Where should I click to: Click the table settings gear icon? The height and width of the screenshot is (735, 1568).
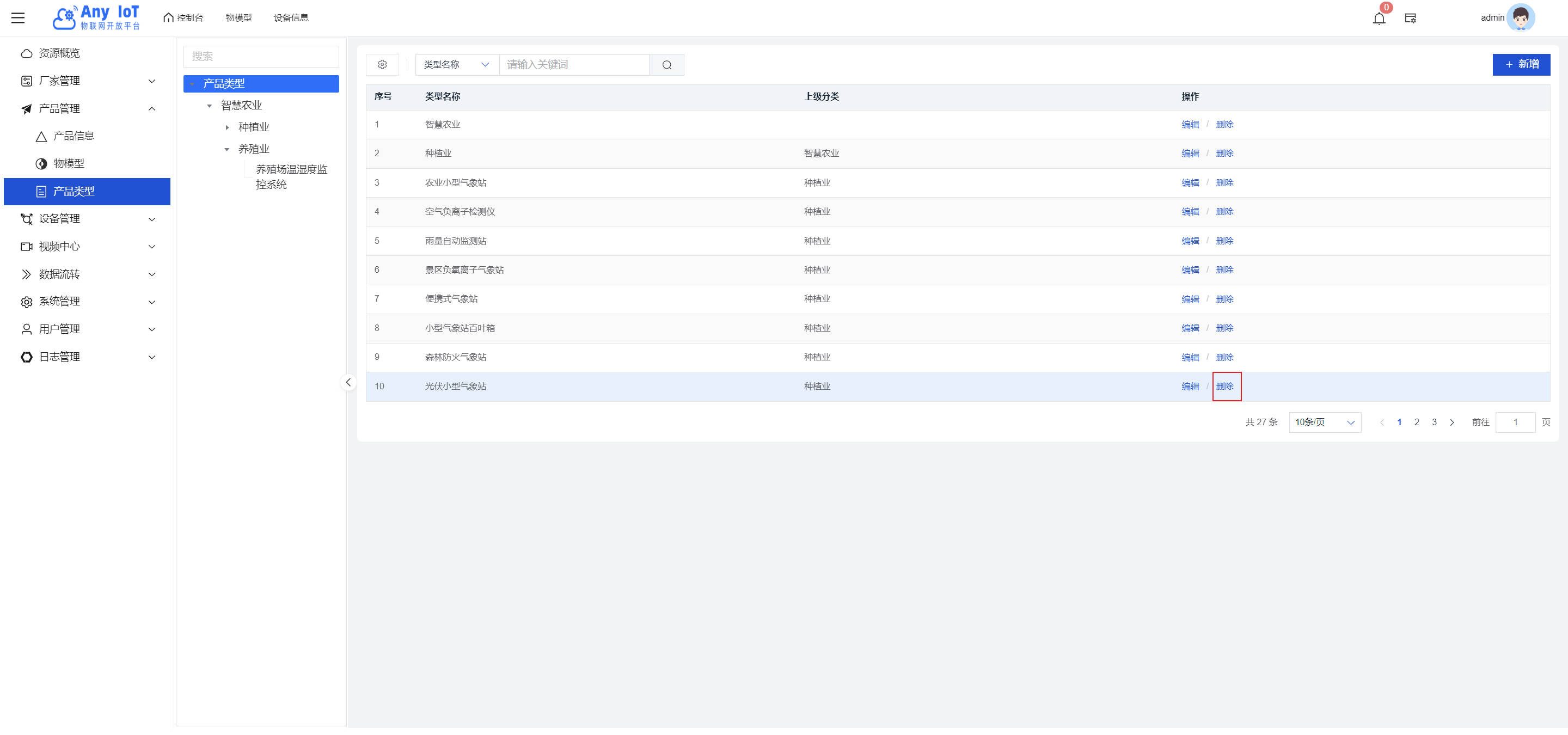[382, 64]
